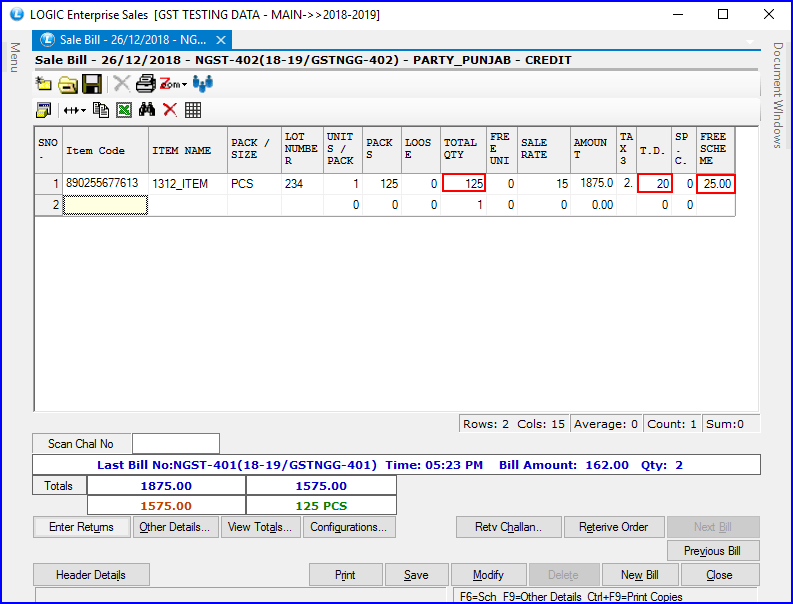This screenshot has width=793, height=604.
Task: Open the Document Windows side panel
Action: click(x=778, y=95)
